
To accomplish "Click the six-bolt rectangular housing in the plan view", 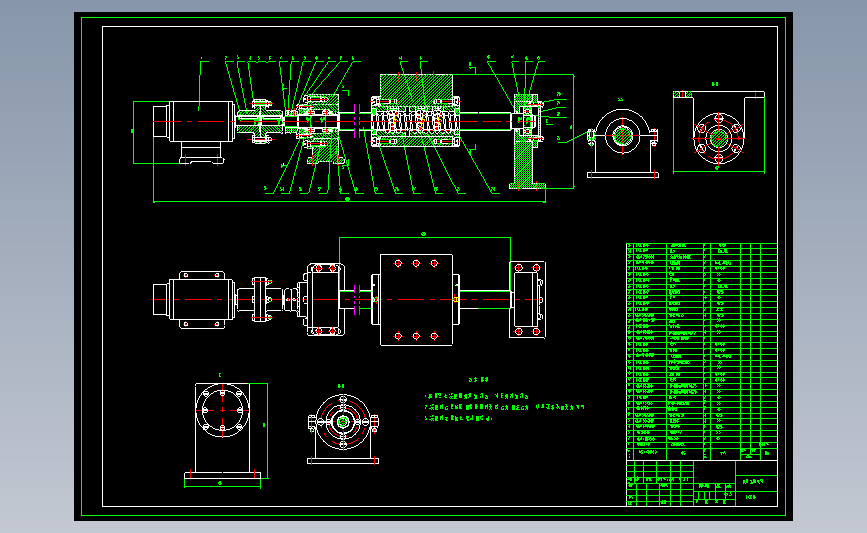I will point(416,300).
